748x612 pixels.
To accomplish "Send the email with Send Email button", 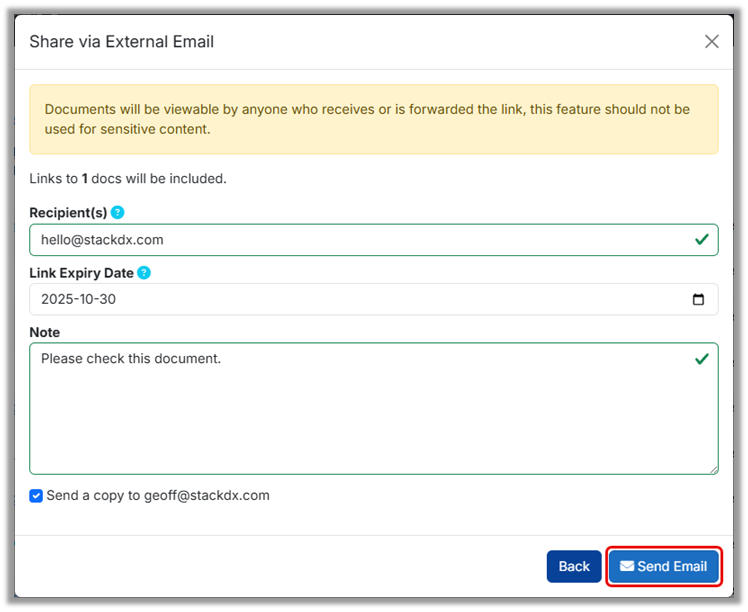I will 664,566.
